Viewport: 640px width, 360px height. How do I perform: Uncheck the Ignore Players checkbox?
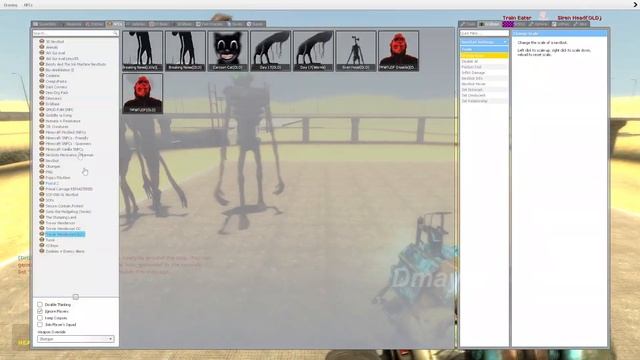(40, 311)
